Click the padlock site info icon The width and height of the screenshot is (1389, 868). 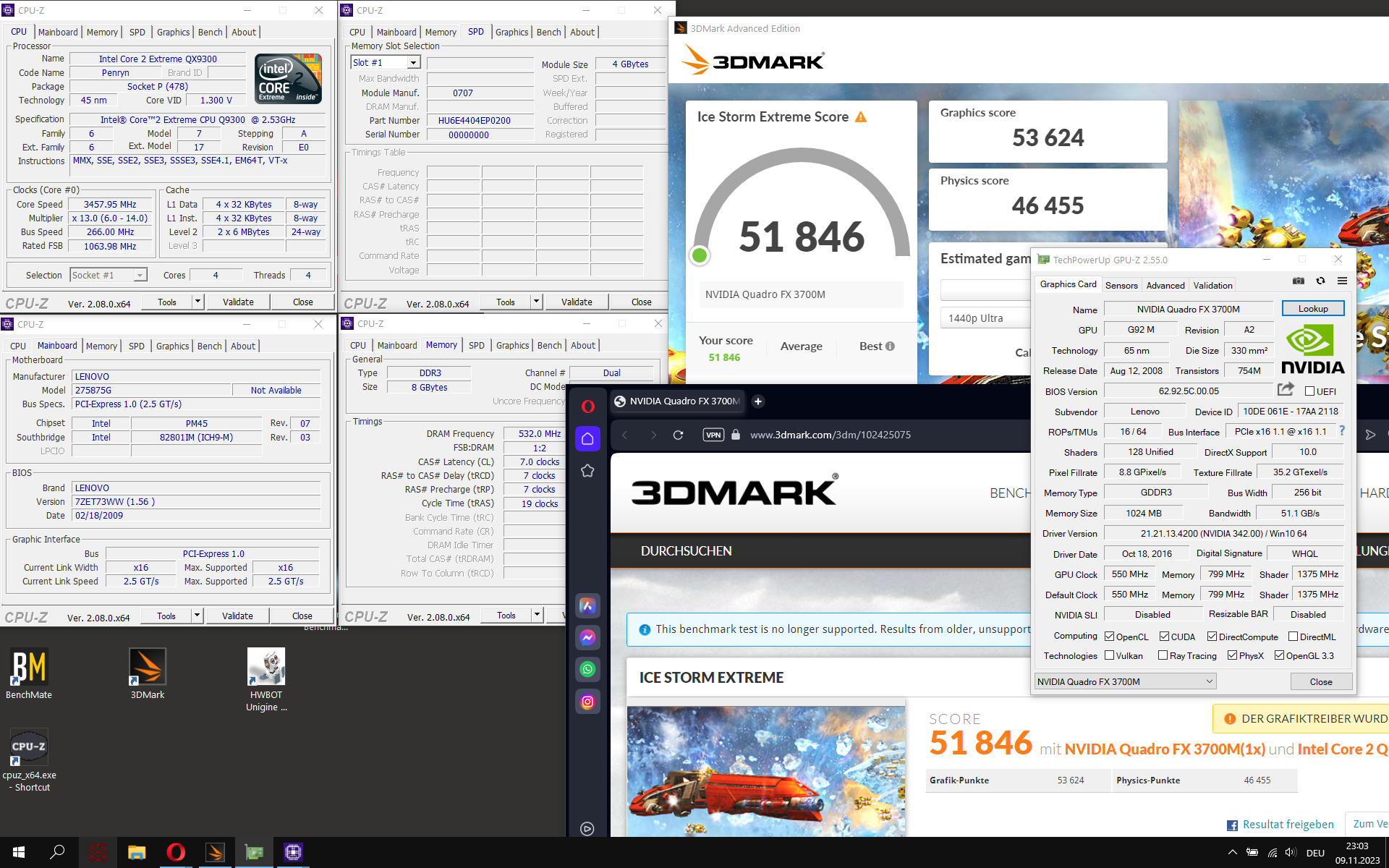click(736, 435)
